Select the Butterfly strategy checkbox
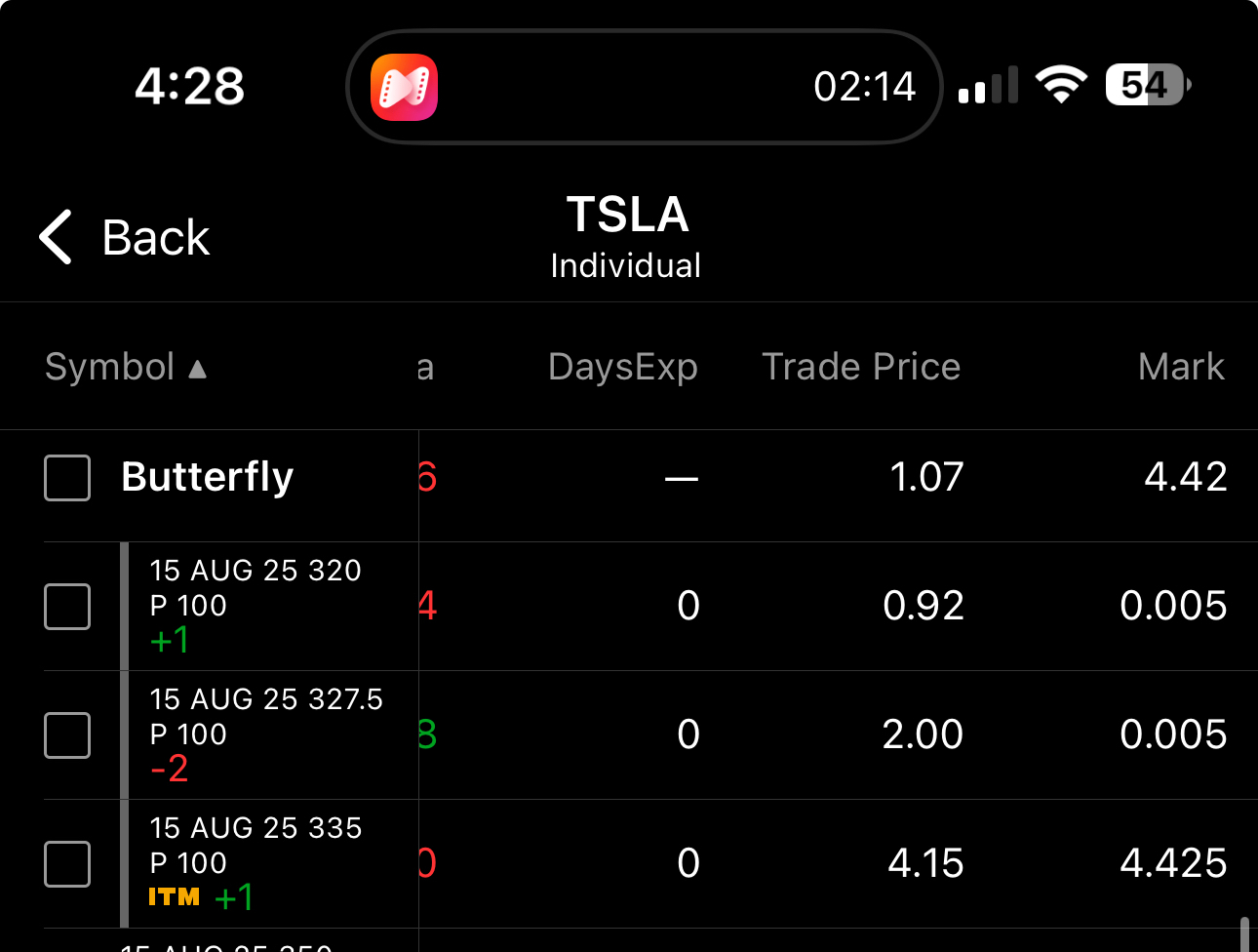Viewport: 1258px width, 952px height. [67, 478]
